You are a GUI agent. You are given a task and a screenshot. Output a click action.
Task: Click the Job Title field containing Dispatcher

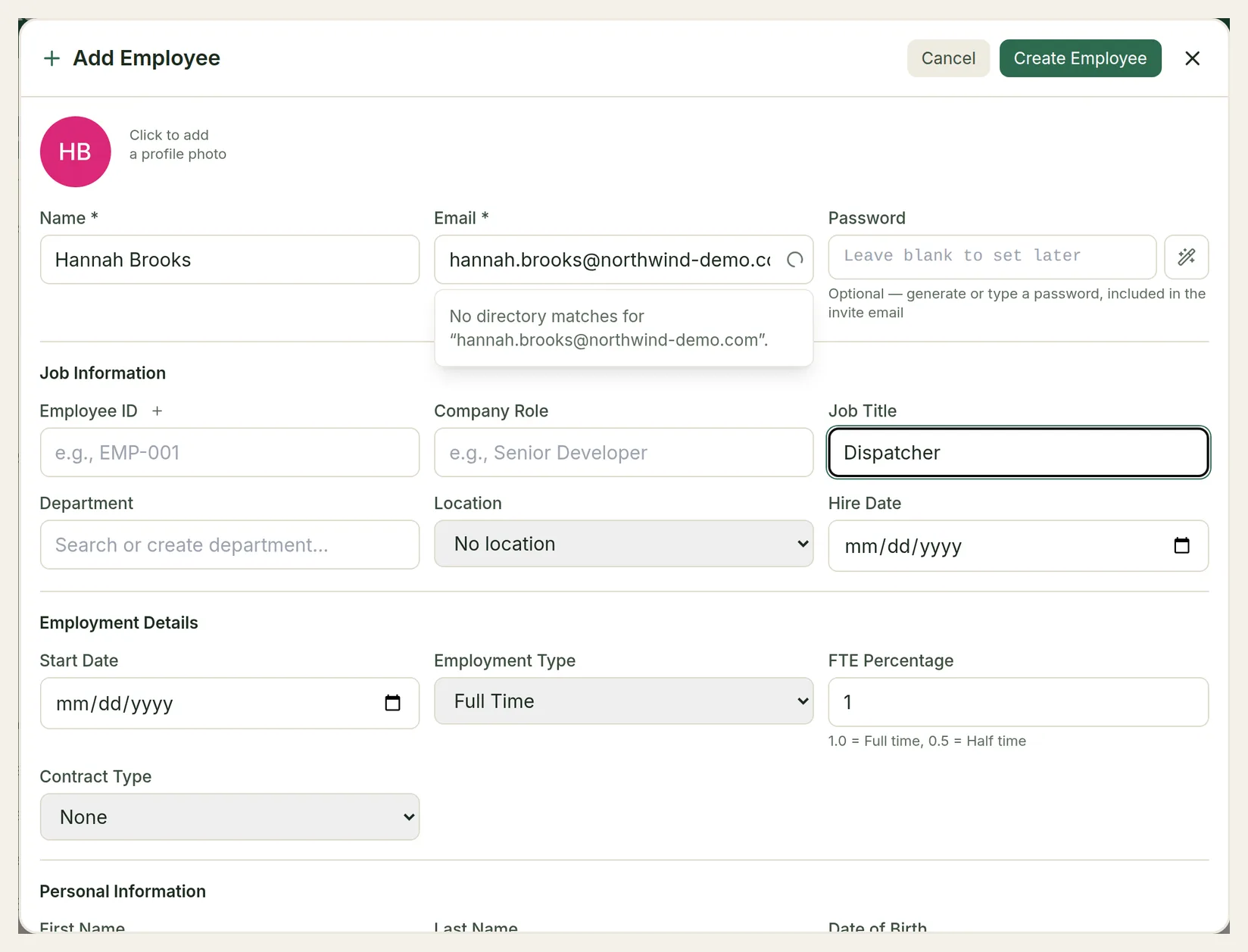point(1018,453)
